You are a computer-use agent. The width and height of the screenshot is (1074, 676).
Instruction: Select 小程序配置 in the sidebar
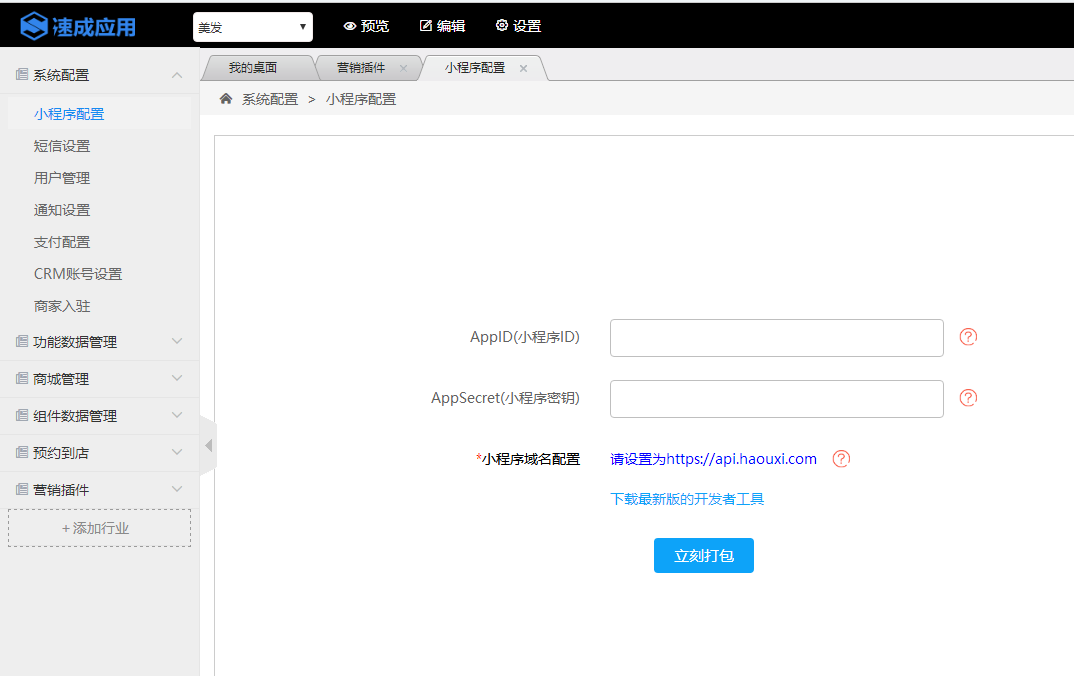pos(69,114)
